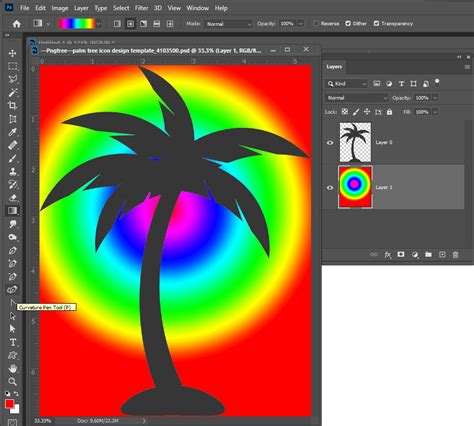Select the Hand tool

[13, 368]
